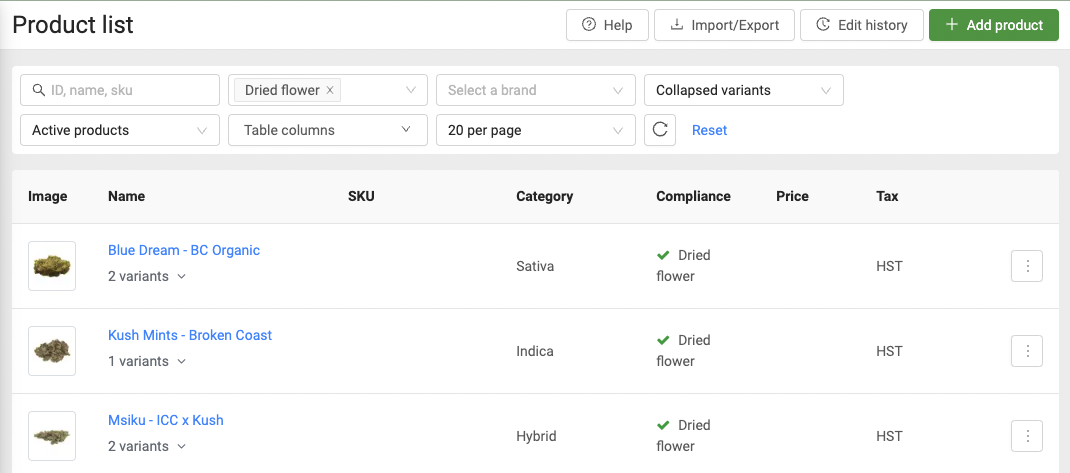The width and height of the screenshot is (1070, 473).
Task: Open the Collapsed variants dropdown
Action: point(743,90)
